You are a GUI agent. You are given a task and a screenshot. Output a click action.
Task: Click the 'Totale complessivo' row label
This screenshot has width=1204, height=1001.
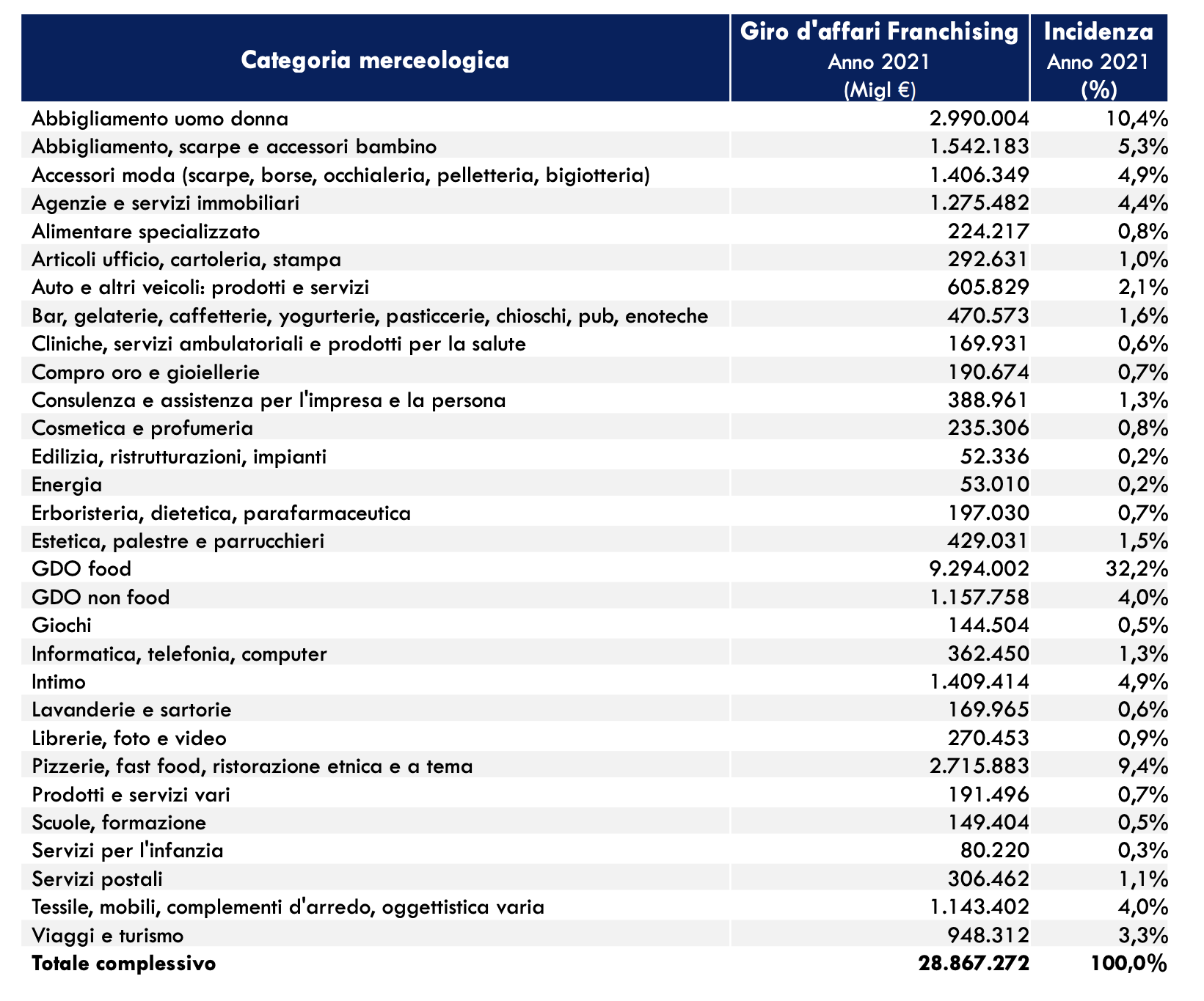[124, 964]
